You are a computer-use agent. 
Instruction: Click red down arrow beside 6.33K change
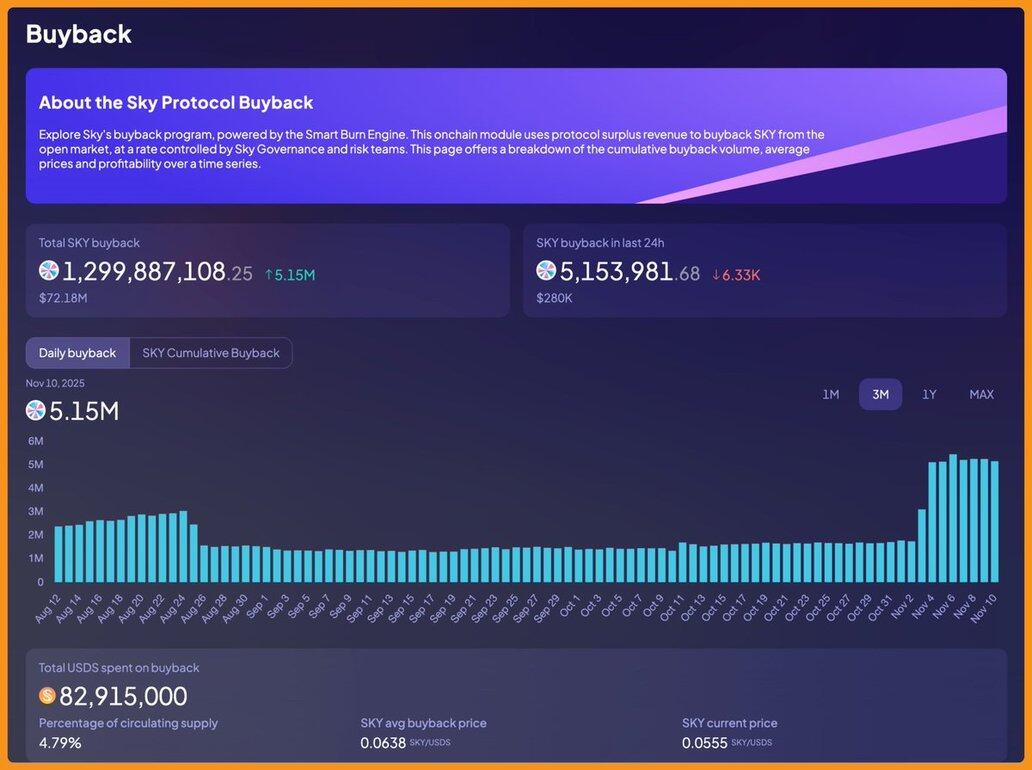point(716,274)
